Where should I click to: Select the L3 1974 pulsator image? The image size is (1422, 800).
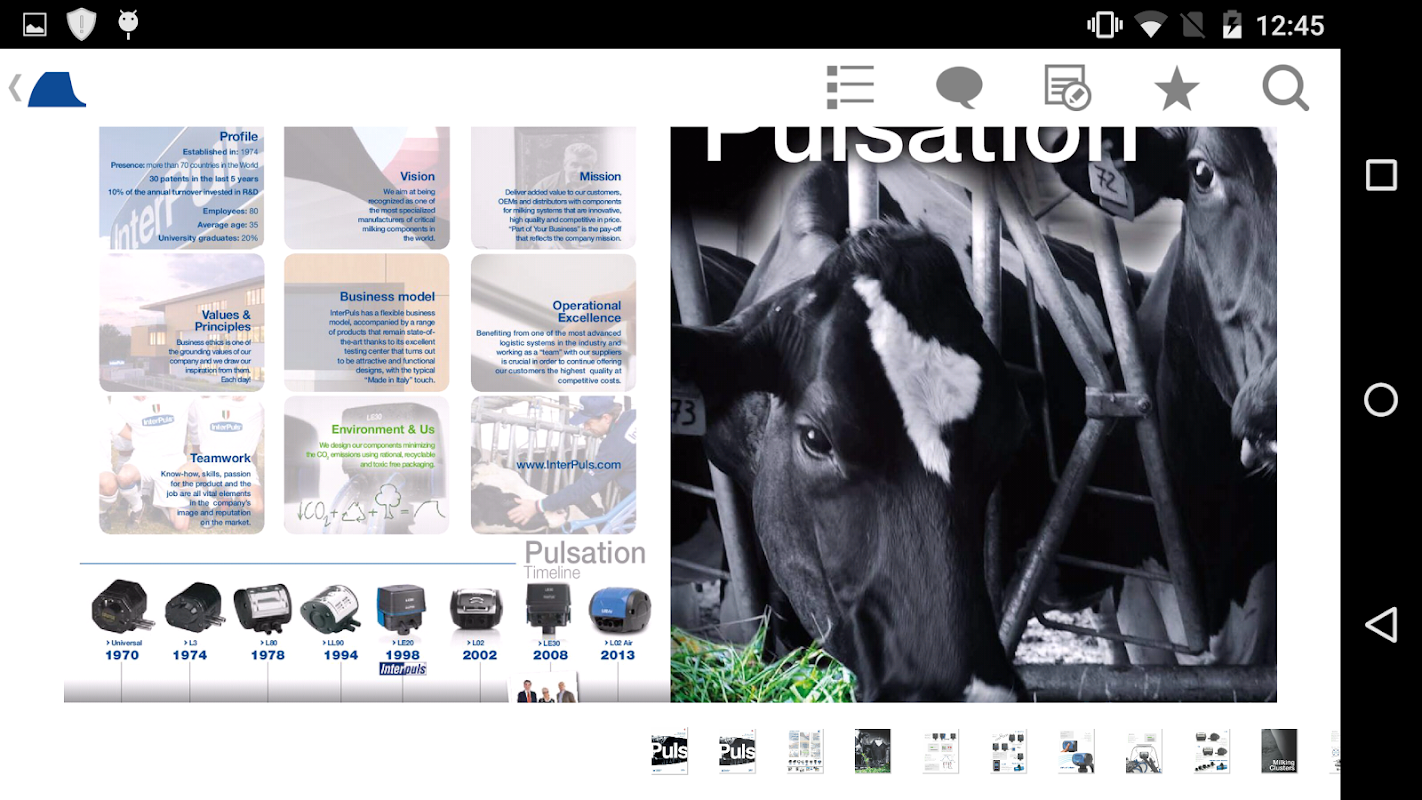point(193,606)
